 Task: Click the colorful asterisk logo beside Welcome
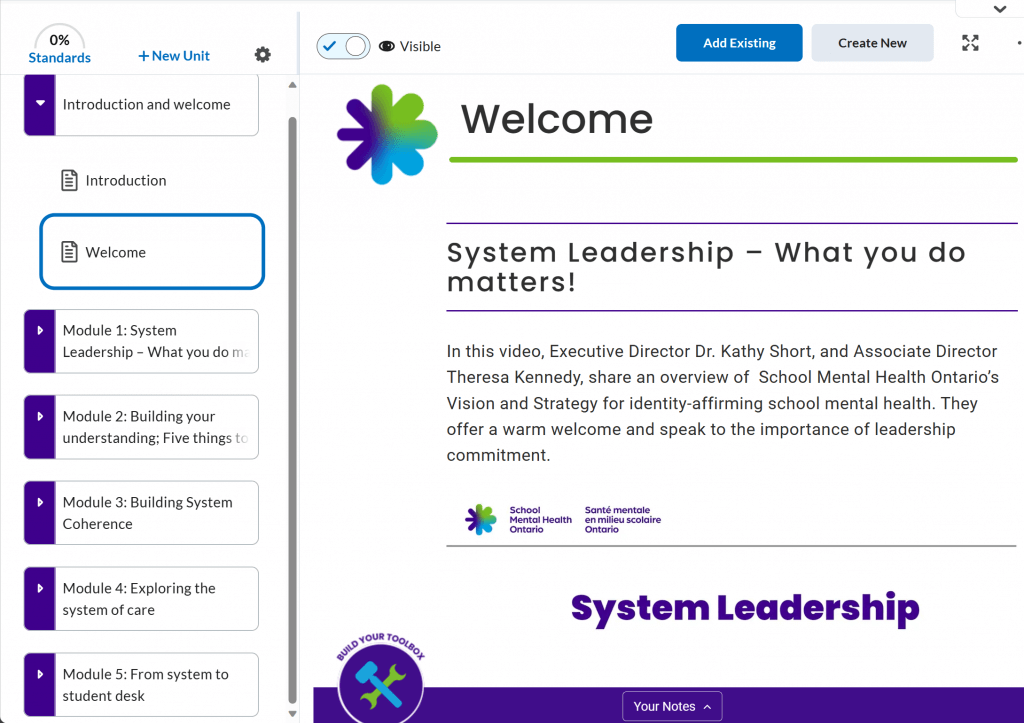388,133
